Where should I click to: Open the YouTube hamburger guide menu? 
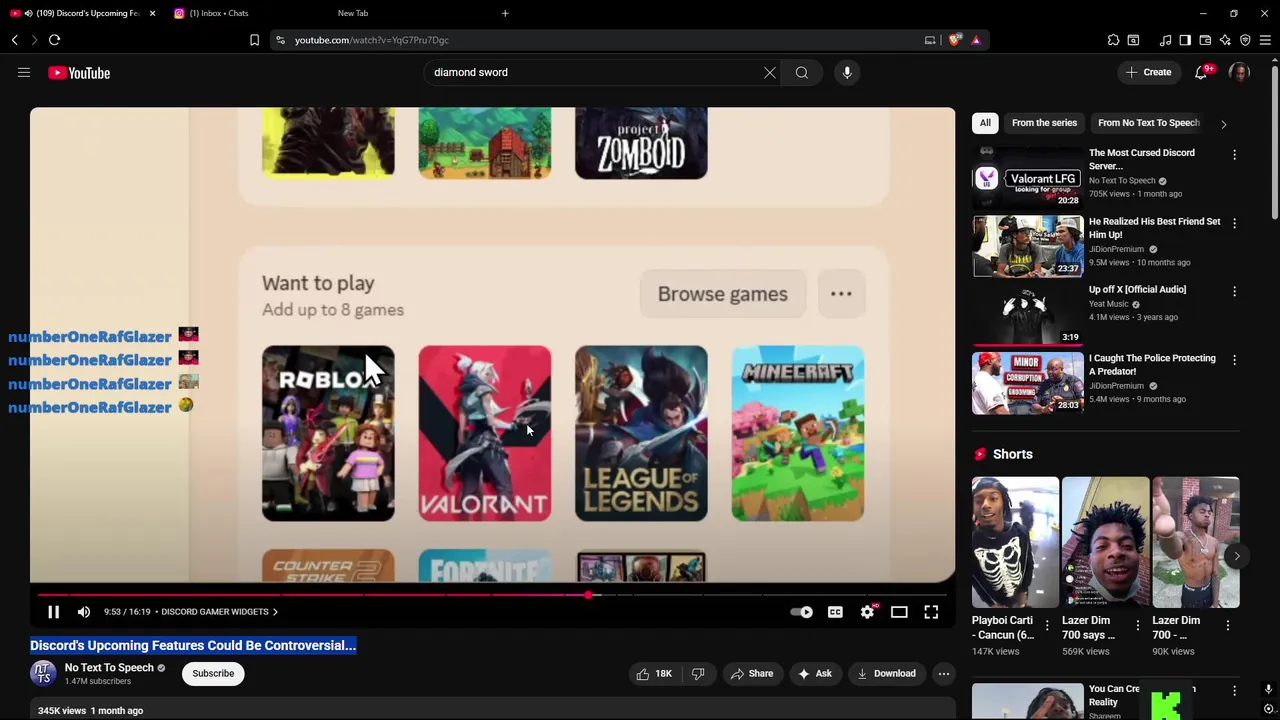click(24, 72)
